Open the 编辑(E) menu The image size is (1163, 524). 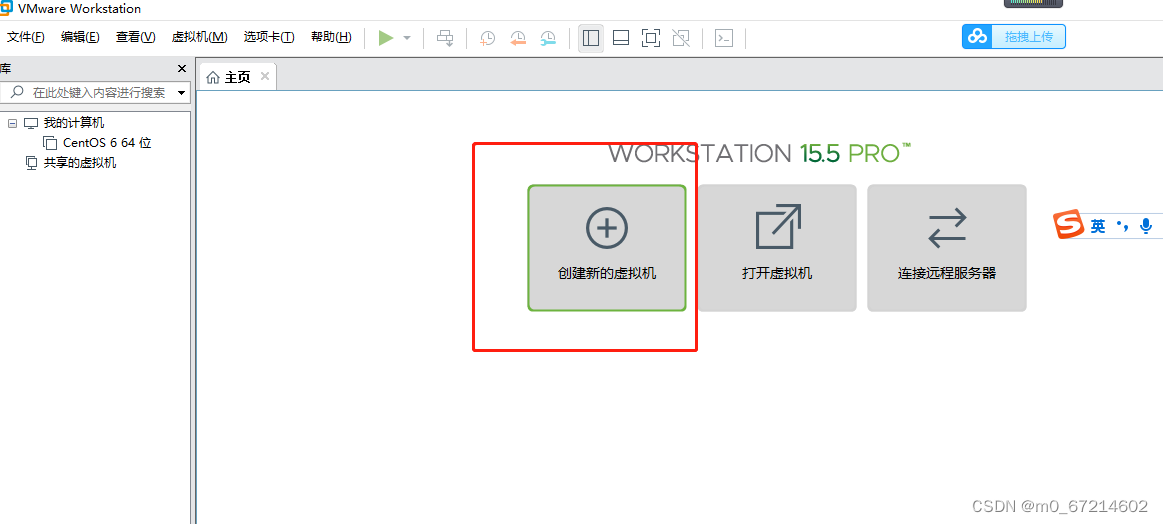coord(80,37)
